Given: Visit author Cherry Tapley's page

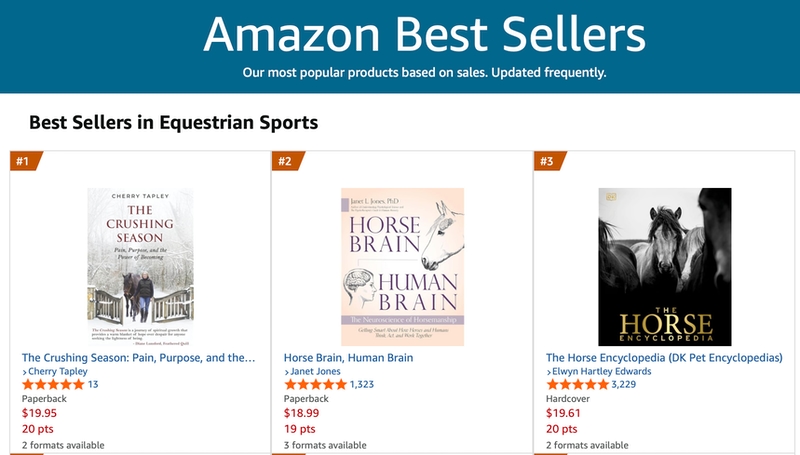Looking at the screenshot, I should pyautogui.click(x=58, y=372).
